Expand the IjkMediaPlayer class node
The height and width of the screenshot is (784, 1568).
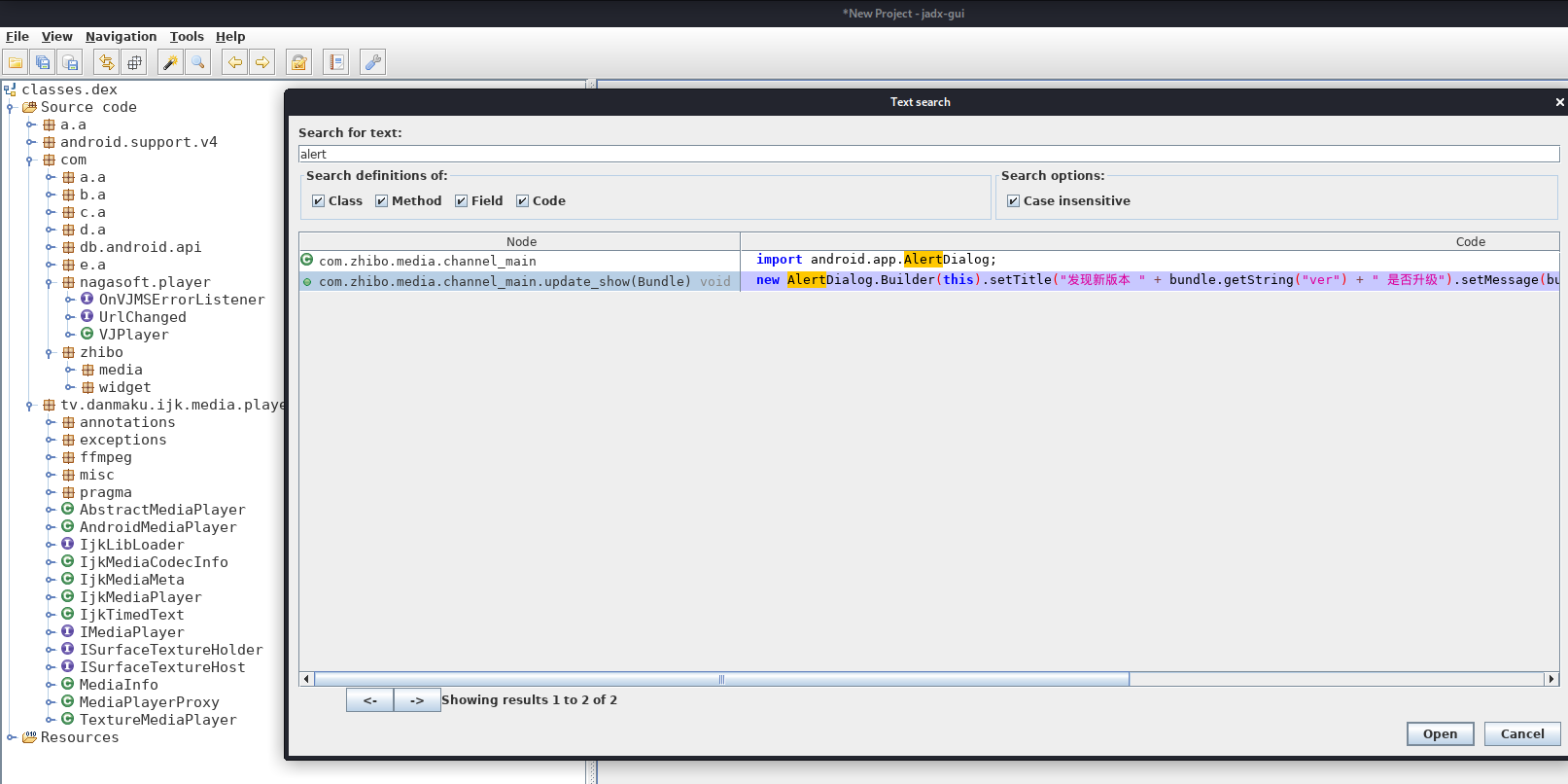(51, 597)
